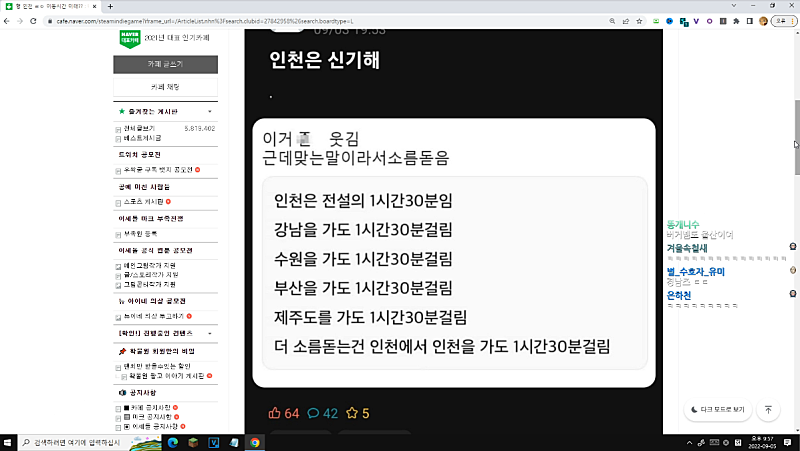The image size is (800, 451).
Task: Select chat user 벌_수호자_유미
Action: (695, 271)
